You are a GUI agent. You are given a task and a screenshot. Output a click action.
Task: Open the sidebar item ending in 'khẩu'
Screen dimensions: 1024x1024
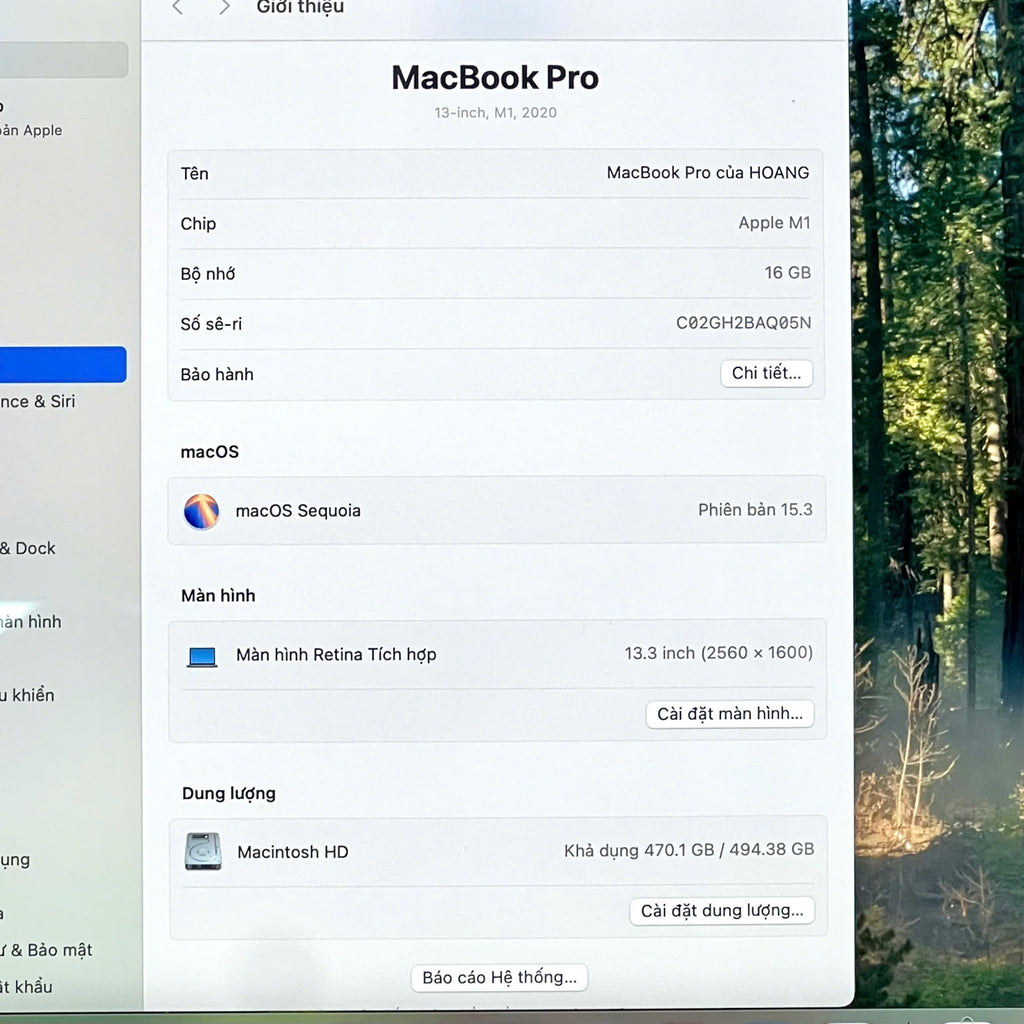(26, 986)
